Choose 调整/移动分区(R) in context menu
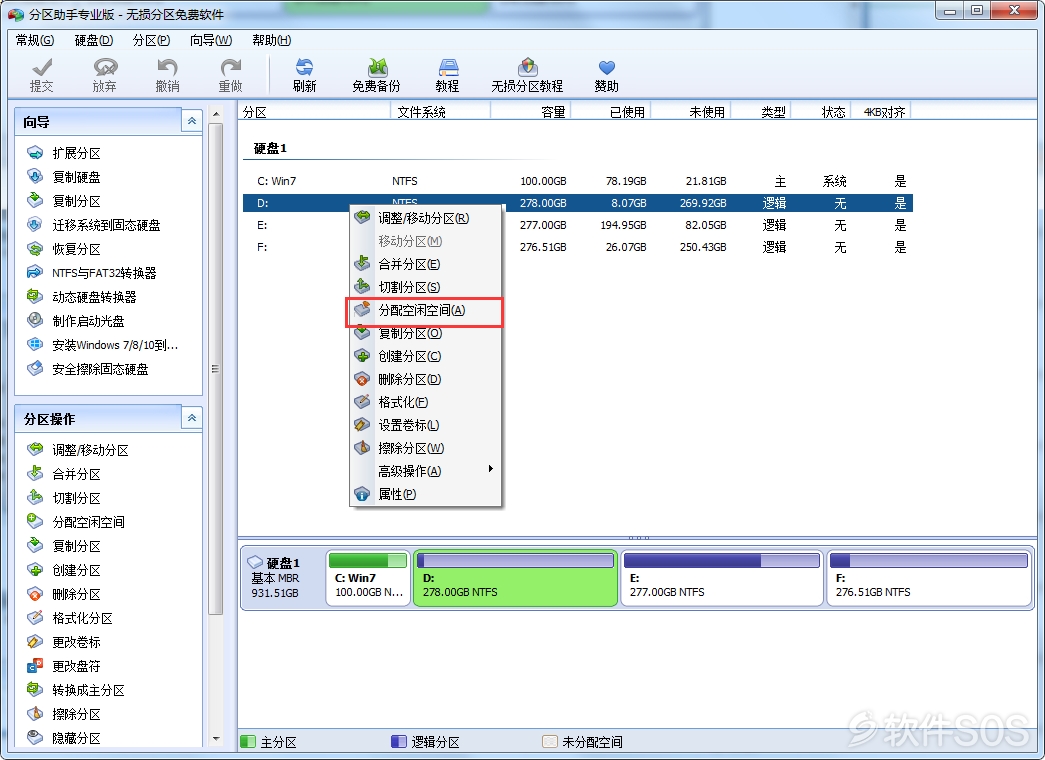1045x760 pixels. click(425, 219)
